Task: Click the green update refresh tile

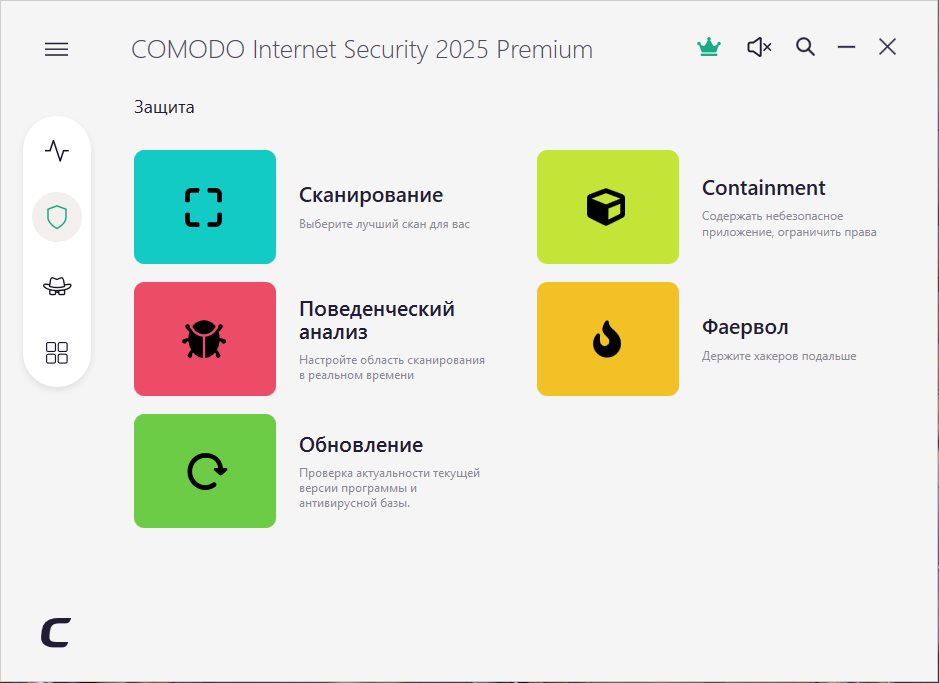Action: pos(205,471)
